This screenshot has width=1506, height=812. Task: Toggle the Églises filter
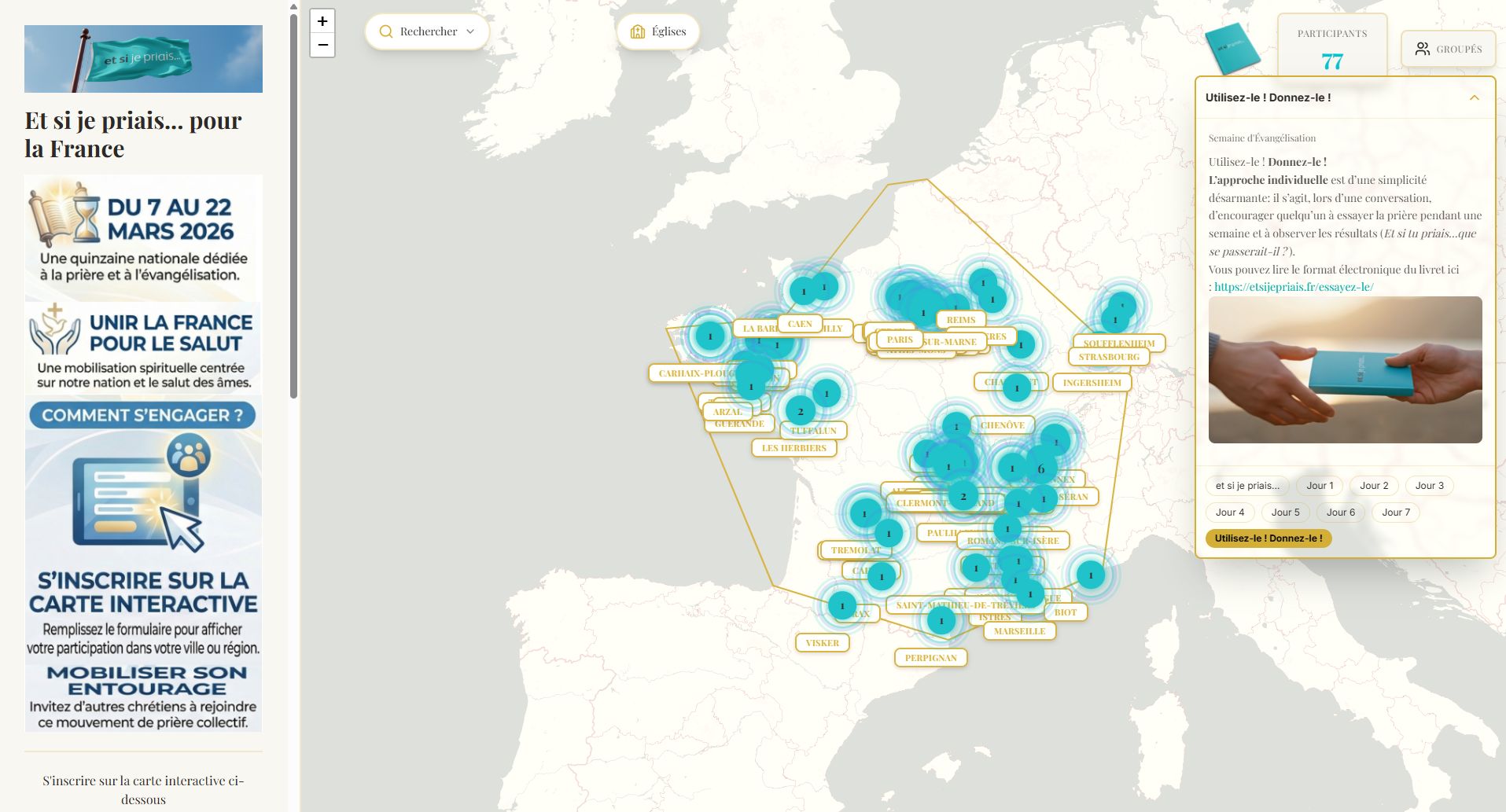click(658, 32)
